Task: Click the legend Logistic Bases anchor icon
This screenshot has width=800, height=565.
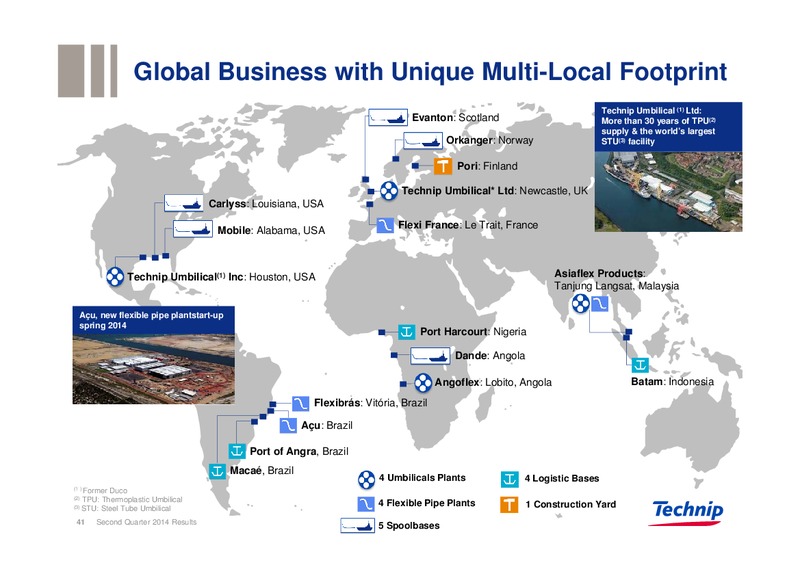Action: (509, 479)
